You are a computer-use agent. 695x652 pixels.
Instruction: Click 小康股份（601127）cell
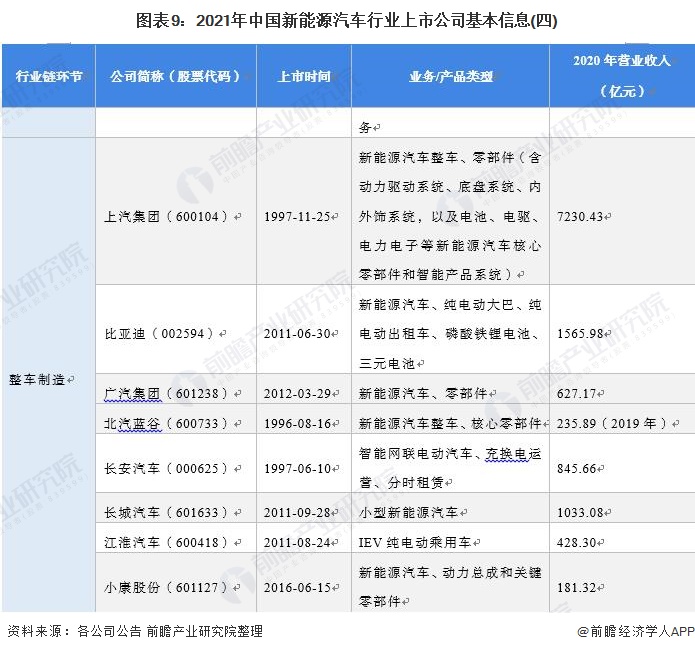(176, 582)
